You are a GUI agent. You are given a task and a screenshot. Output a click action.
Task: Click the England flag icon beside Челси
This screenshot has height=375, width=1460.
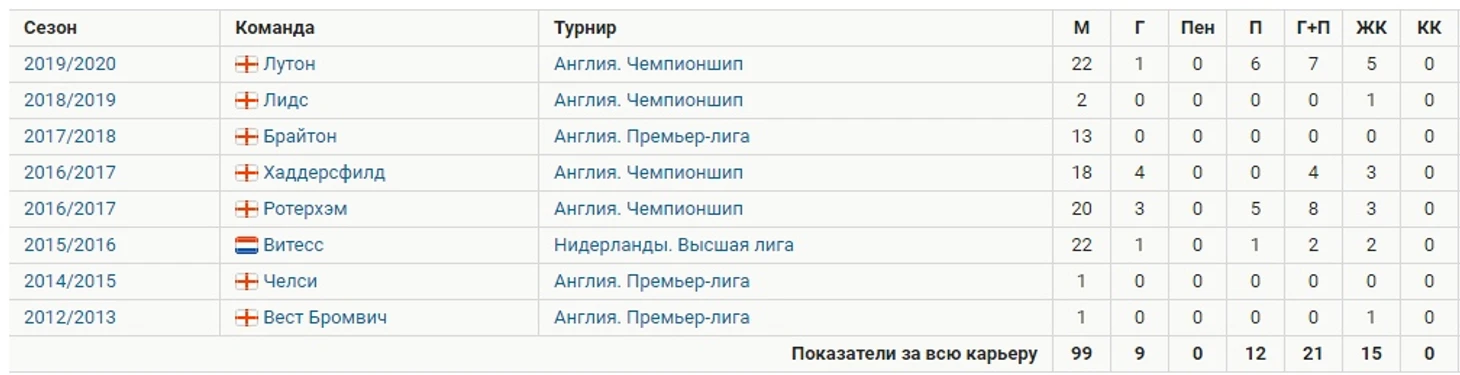click(x=246, y=282)
